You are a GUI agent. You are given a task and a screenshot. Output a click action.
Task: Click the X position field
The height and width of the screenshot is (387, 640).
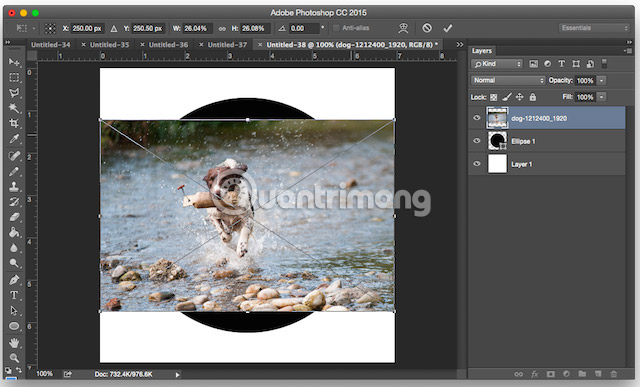click(87, 29)
